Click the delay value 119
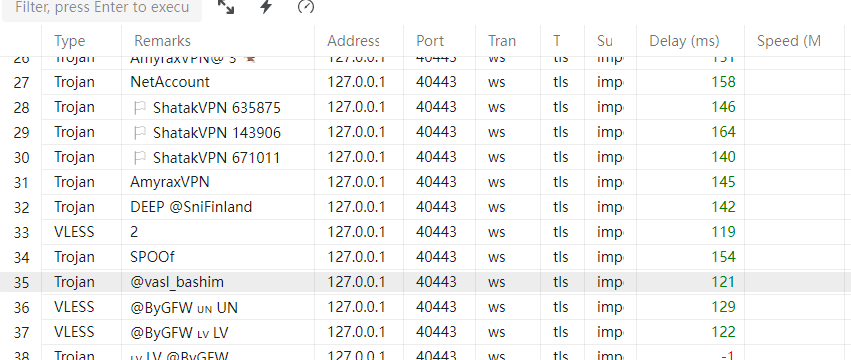 tap(723, 232)
